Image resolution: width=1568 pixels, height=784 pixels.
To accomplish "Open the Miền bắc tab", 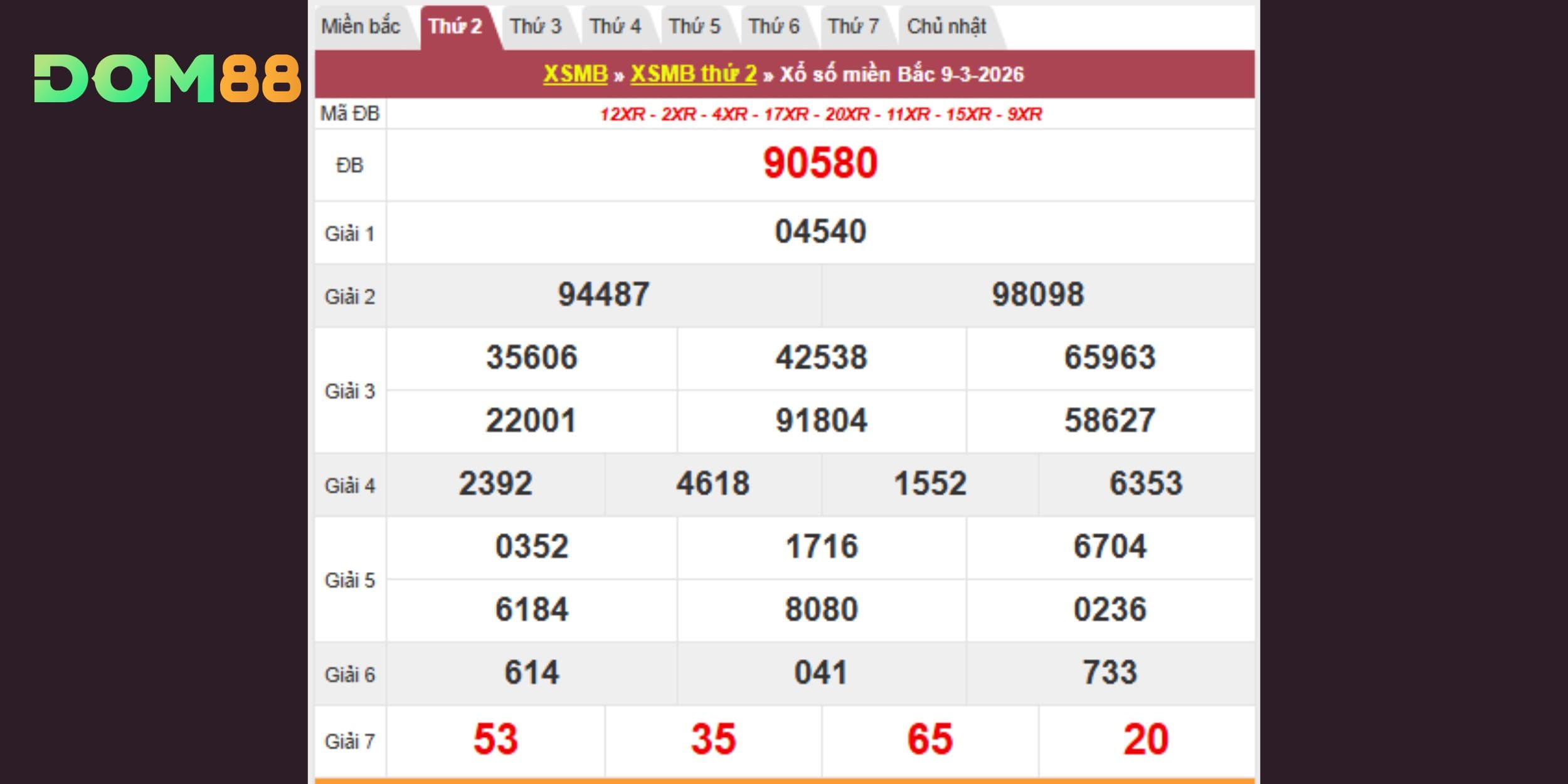I will pyautogui.click(x=361, y=26).
